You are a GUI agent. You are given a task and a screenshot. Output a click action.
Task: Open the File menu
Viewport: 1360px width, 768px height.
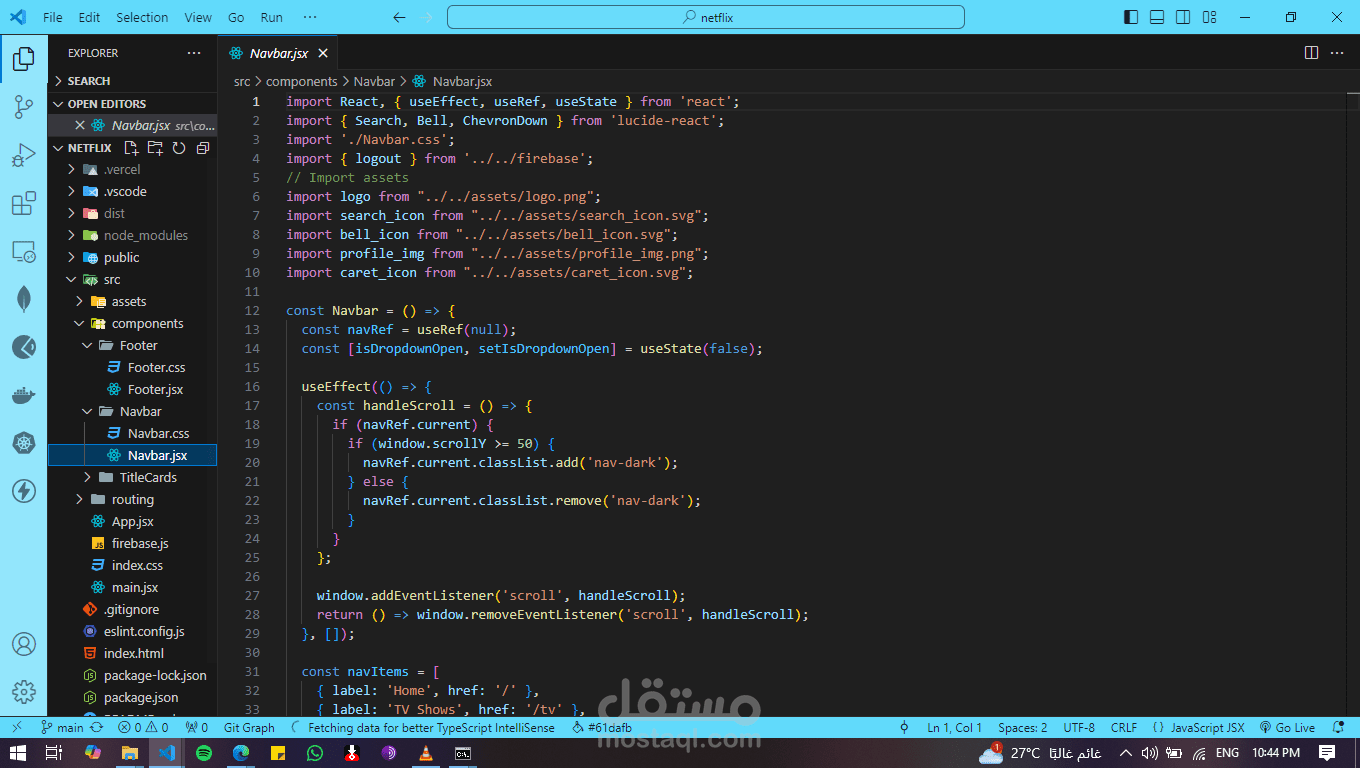click(x=53, y=17)
